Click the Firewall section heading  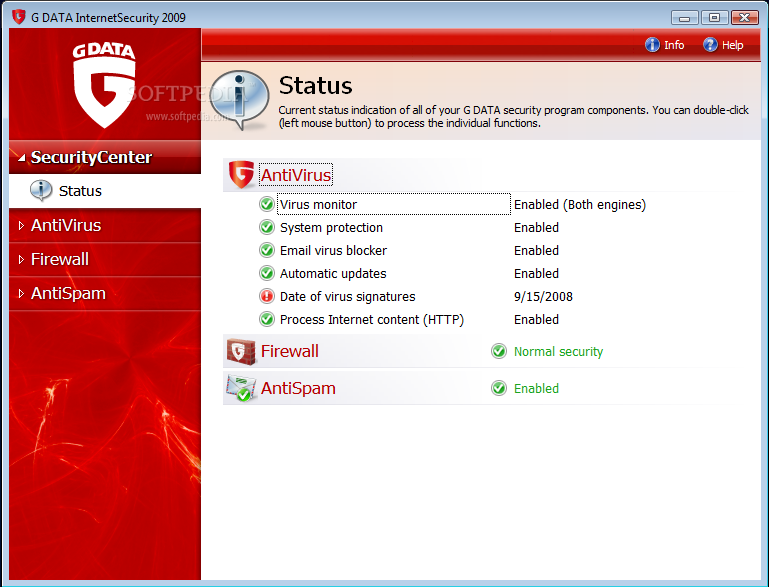(x=289, y=351)
